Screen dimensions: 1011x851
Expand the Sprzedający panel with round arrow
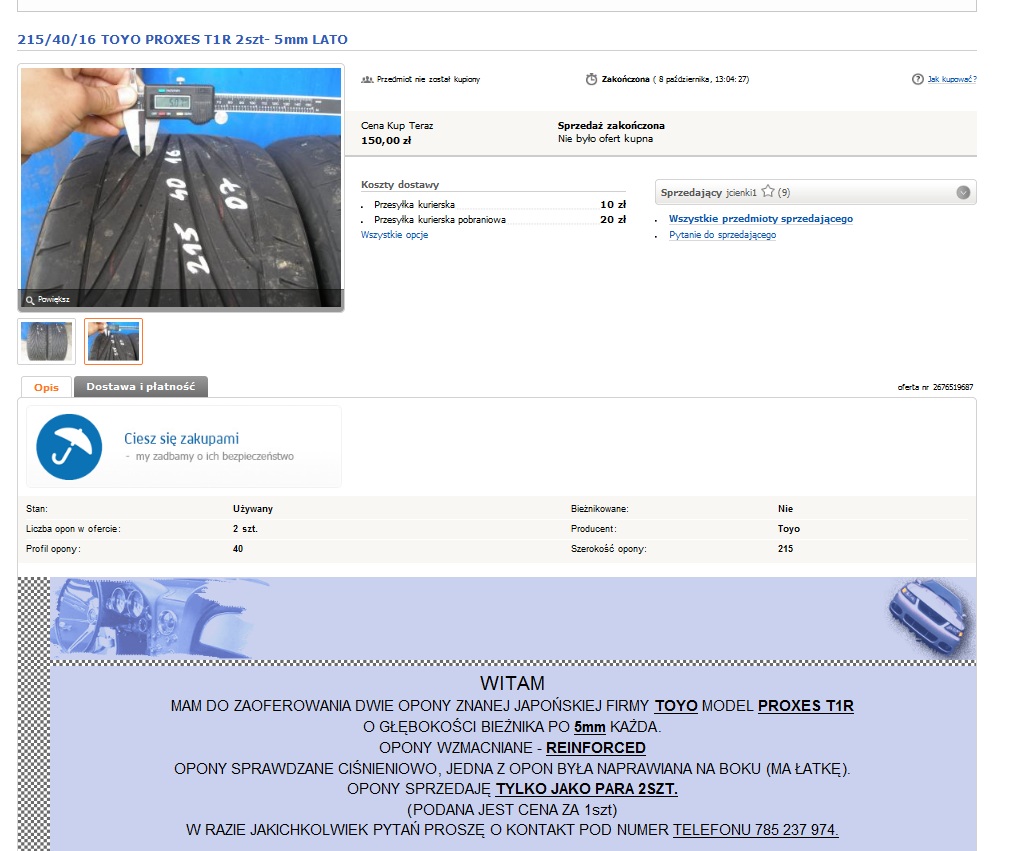(963, 192)
